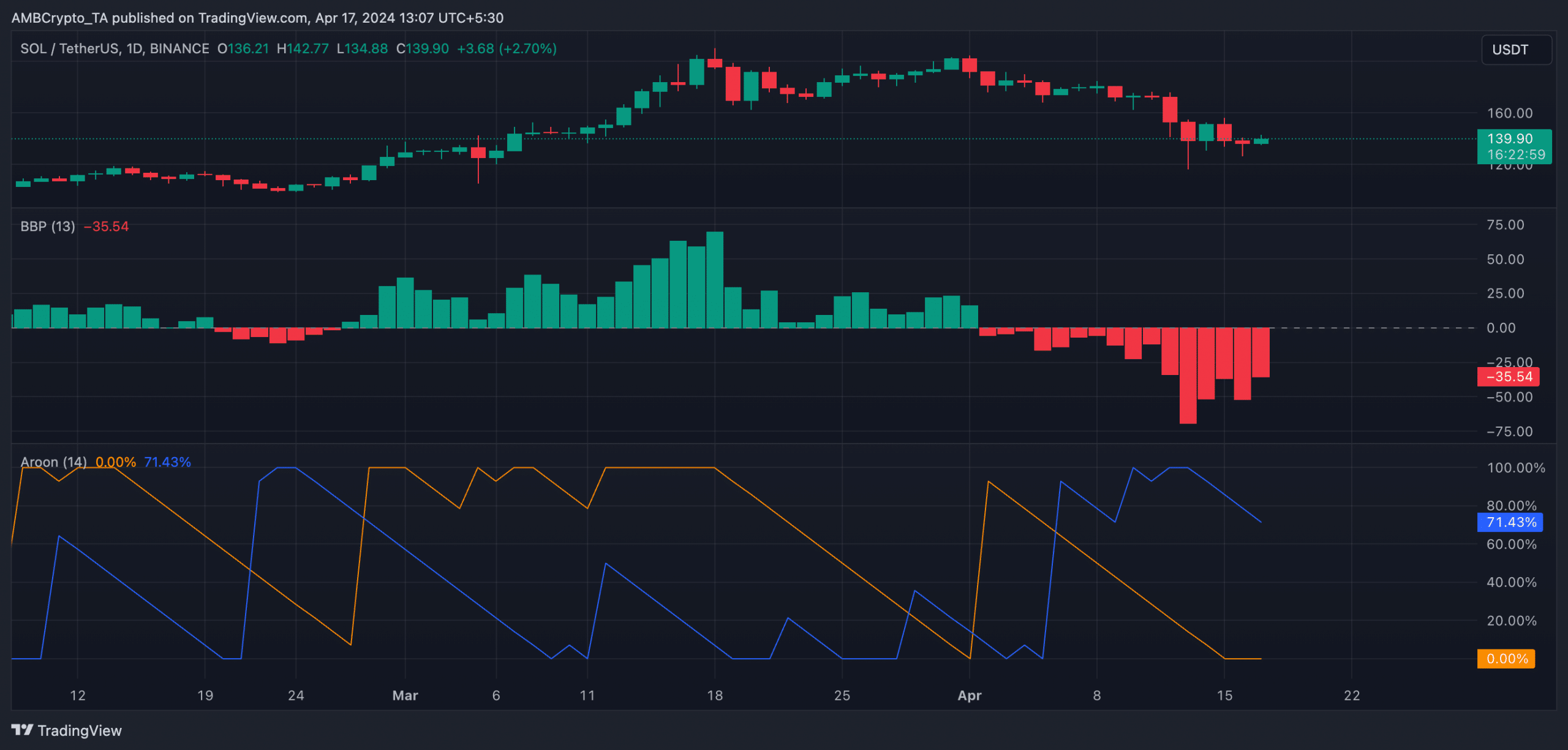Screen dimensions: 1568x750
Task: Click the Aroon Up tag 0.00% on axis
Action: point(1507,659)
